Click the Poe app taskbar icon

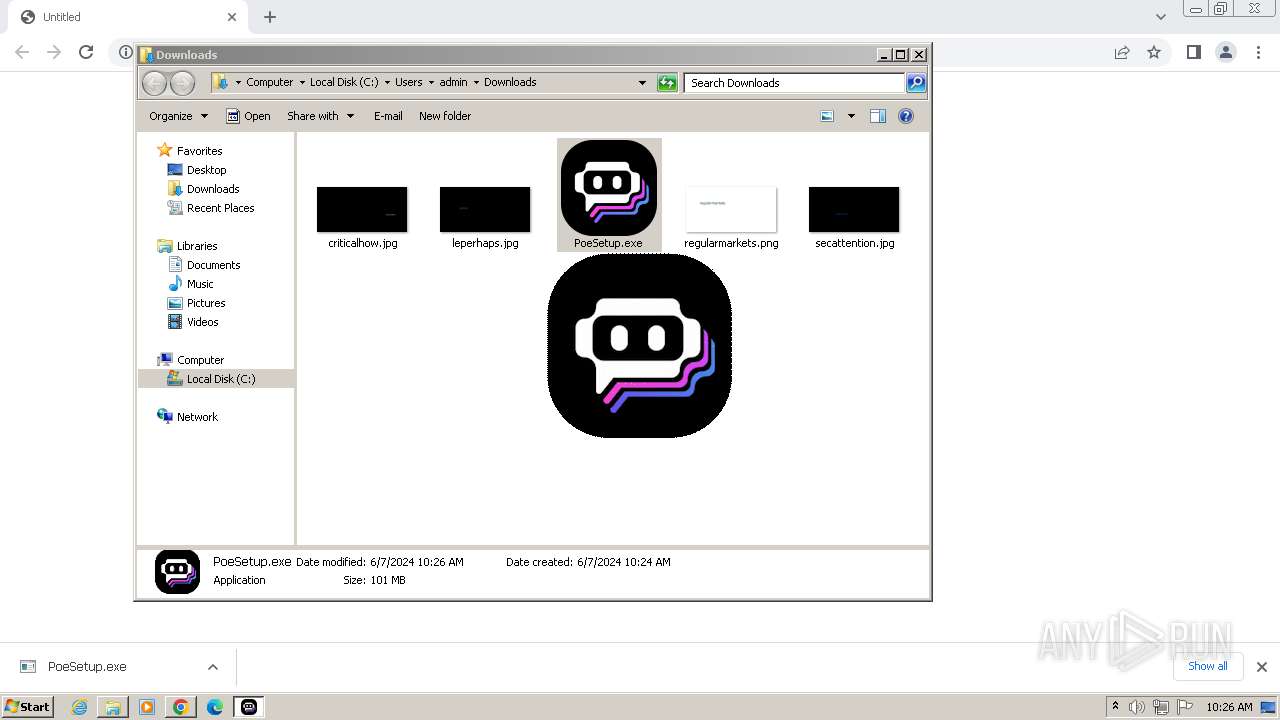click(248, 707)
